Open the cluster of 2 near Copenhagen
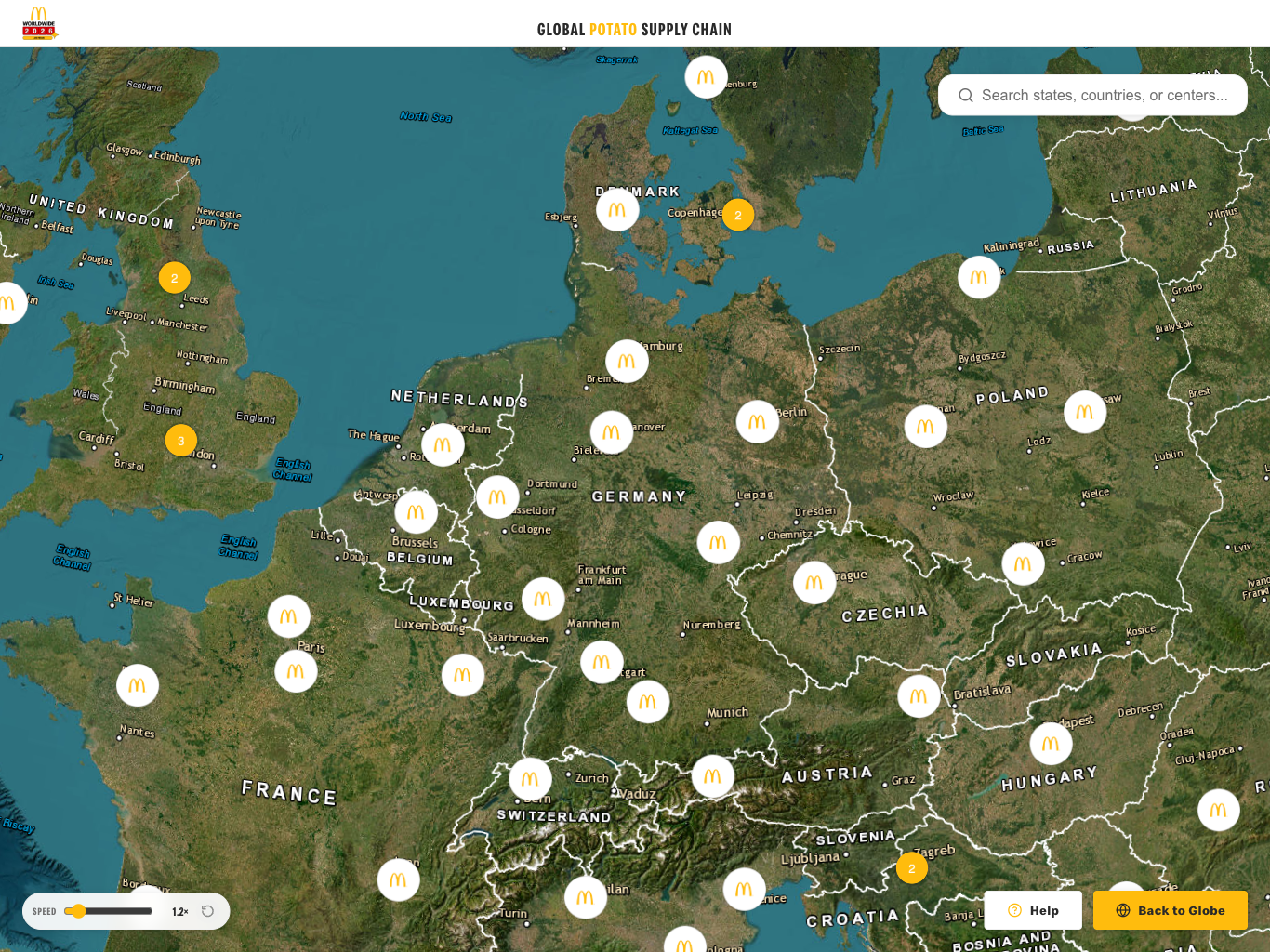 coord(738,215)
